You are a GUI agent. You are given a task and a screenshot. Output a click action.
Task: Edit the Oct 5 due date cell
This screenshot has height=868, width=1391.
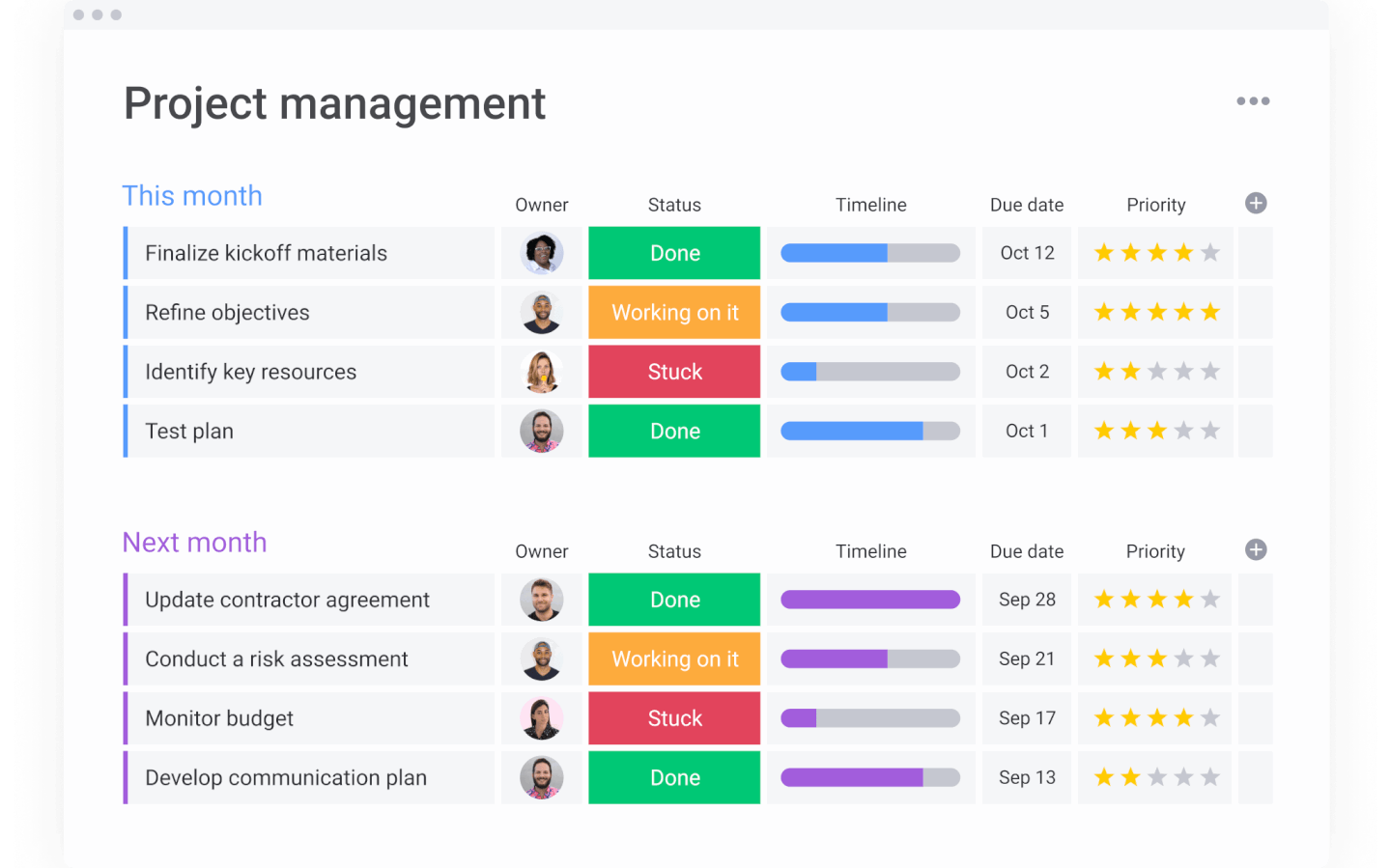coord(1027,313)
